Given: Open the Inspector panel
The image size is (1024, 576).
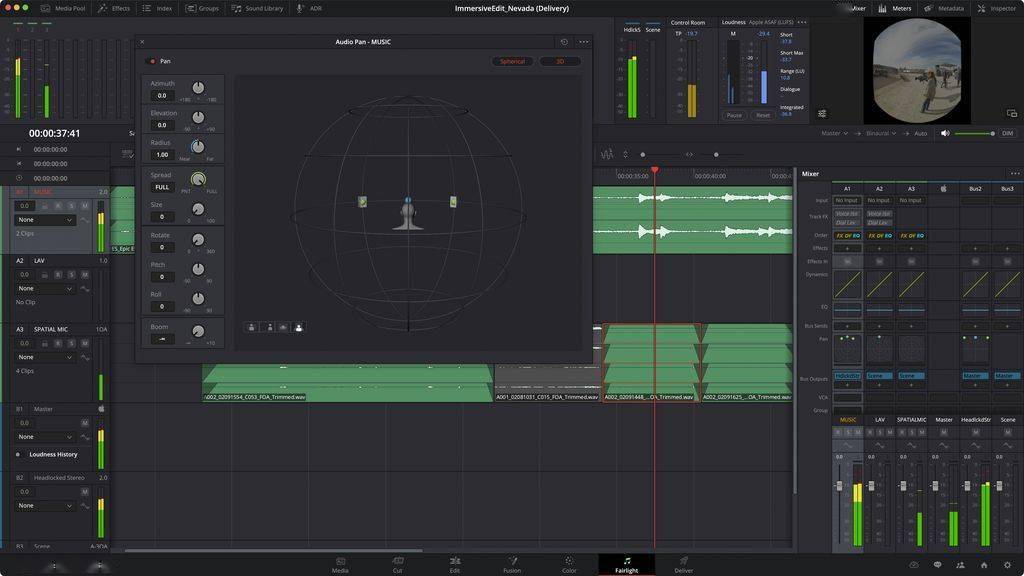Looking at the screenshot, I should pos(997,8).
